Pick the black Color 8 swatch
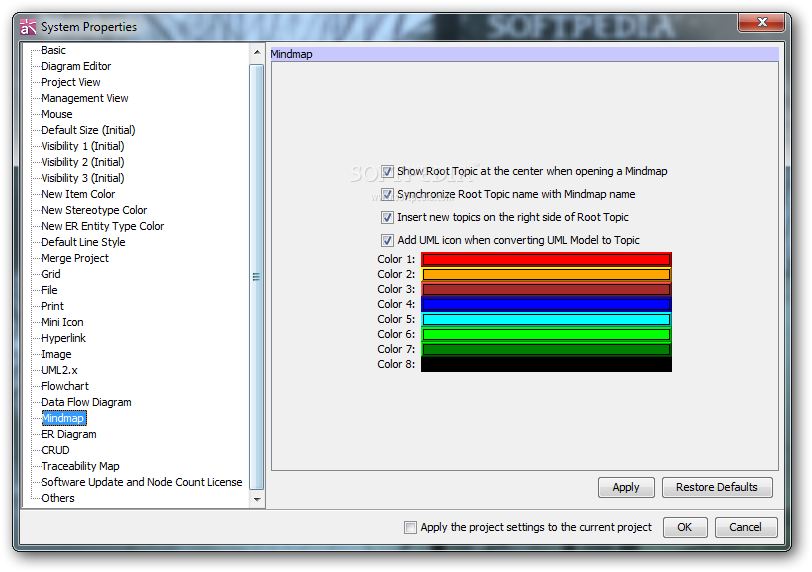Viewport: 812px width, 572px height. coord(546,364)
